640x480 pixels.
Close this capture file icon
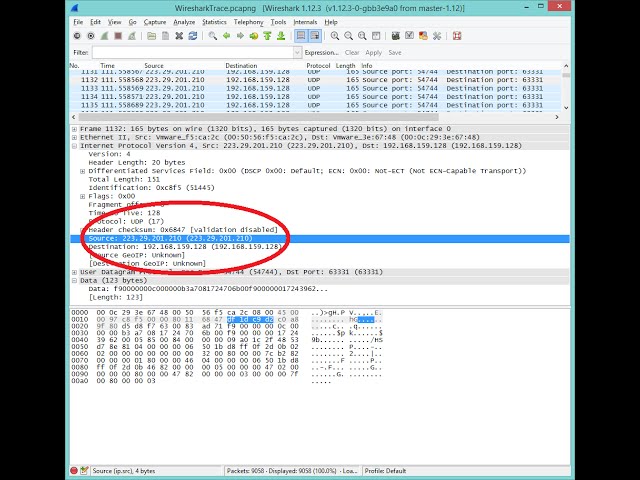click(179, 36)
